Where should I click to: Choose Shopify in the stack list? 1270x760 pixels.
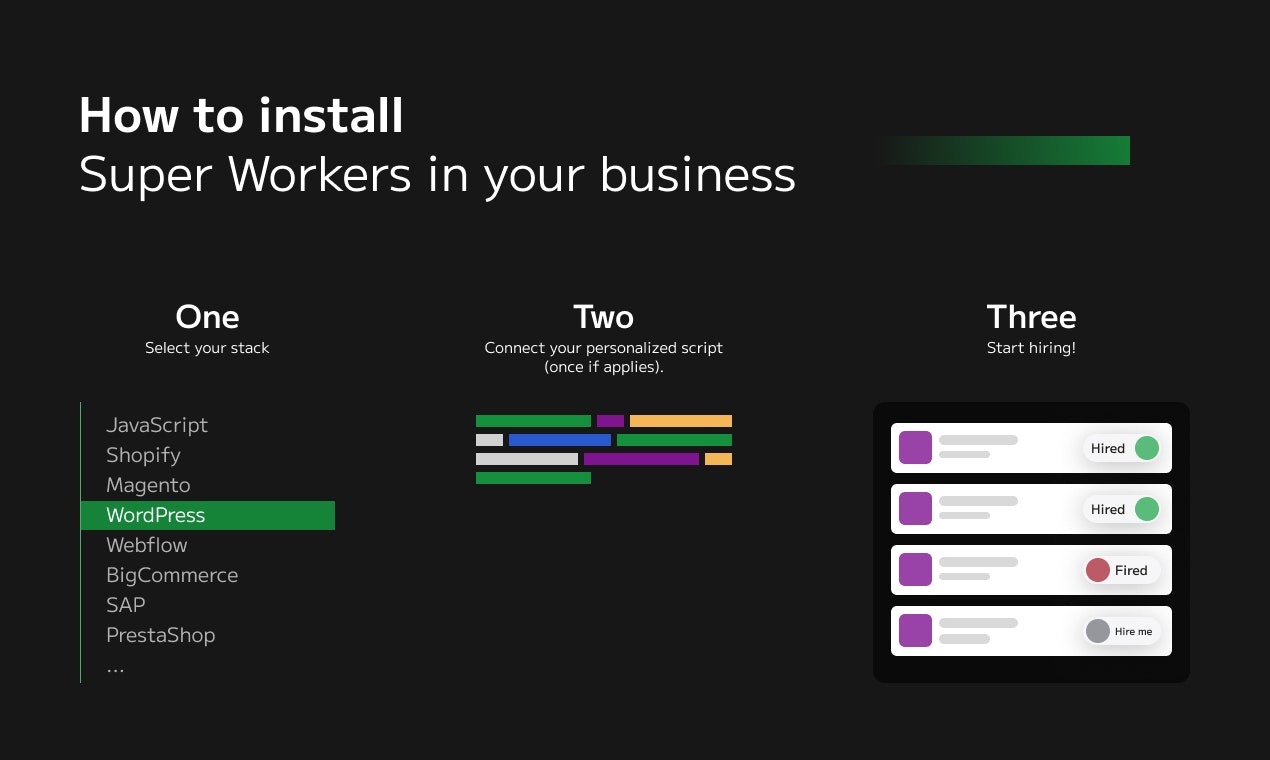coord(143,455)
